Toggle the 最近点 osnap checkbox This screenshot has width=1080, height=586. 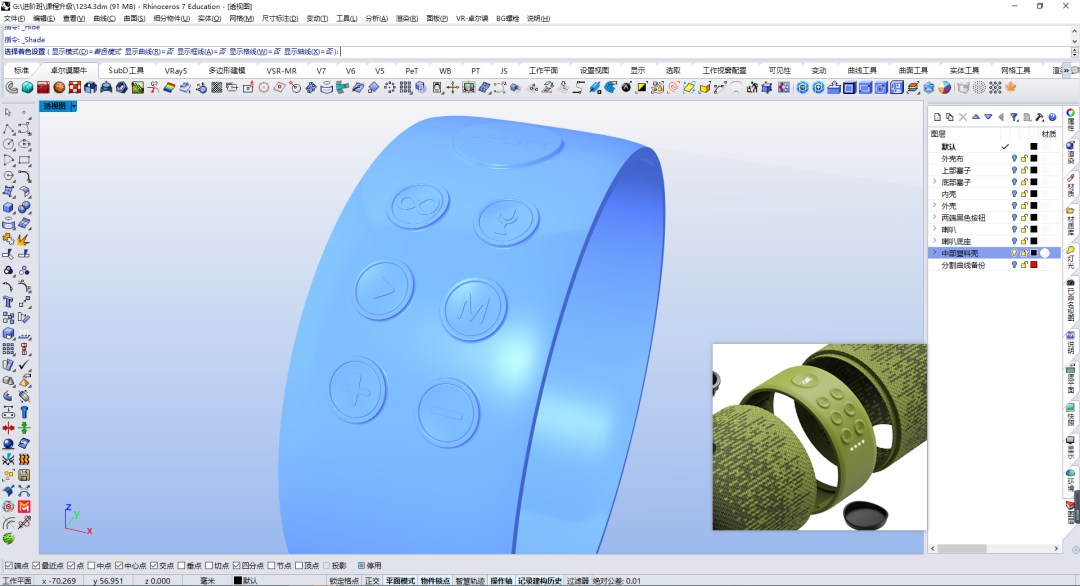(37, 565)
